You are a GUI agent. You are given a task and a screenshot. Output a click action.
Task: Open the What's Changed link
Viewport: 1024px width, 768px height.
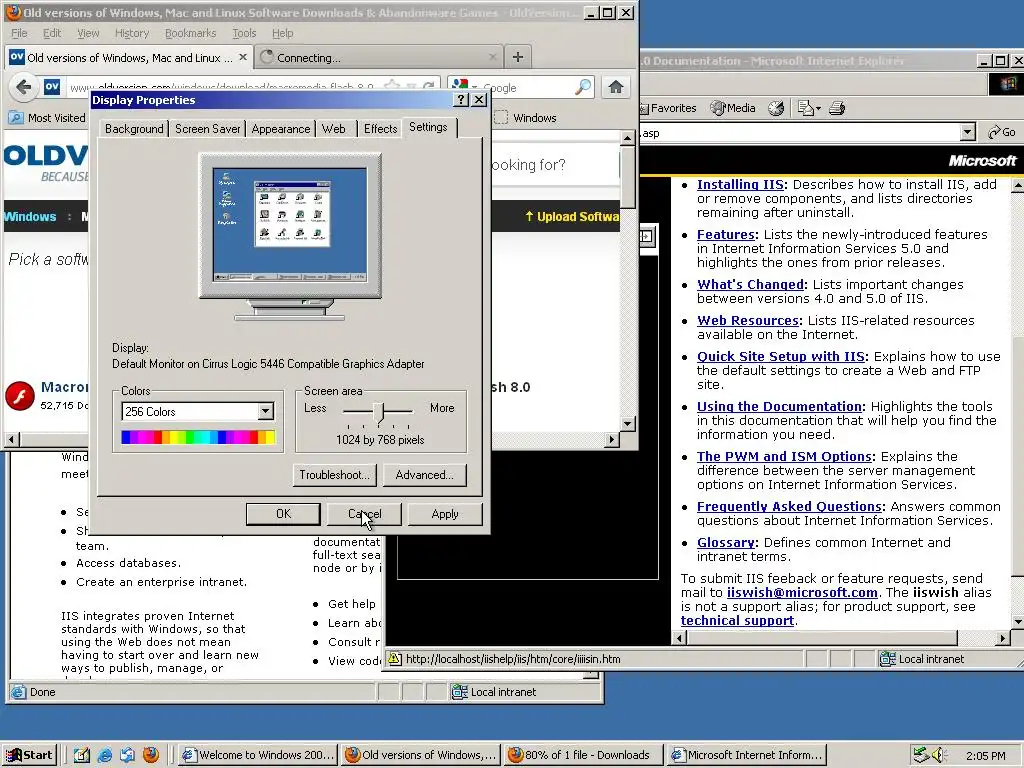[750, 284]
